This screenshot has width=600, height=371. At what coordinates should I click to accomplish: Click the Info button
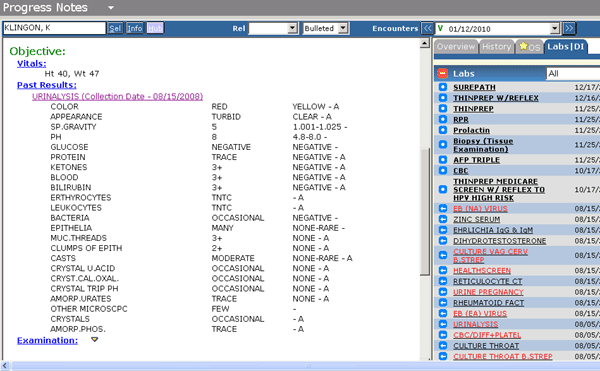pos(135,28)
